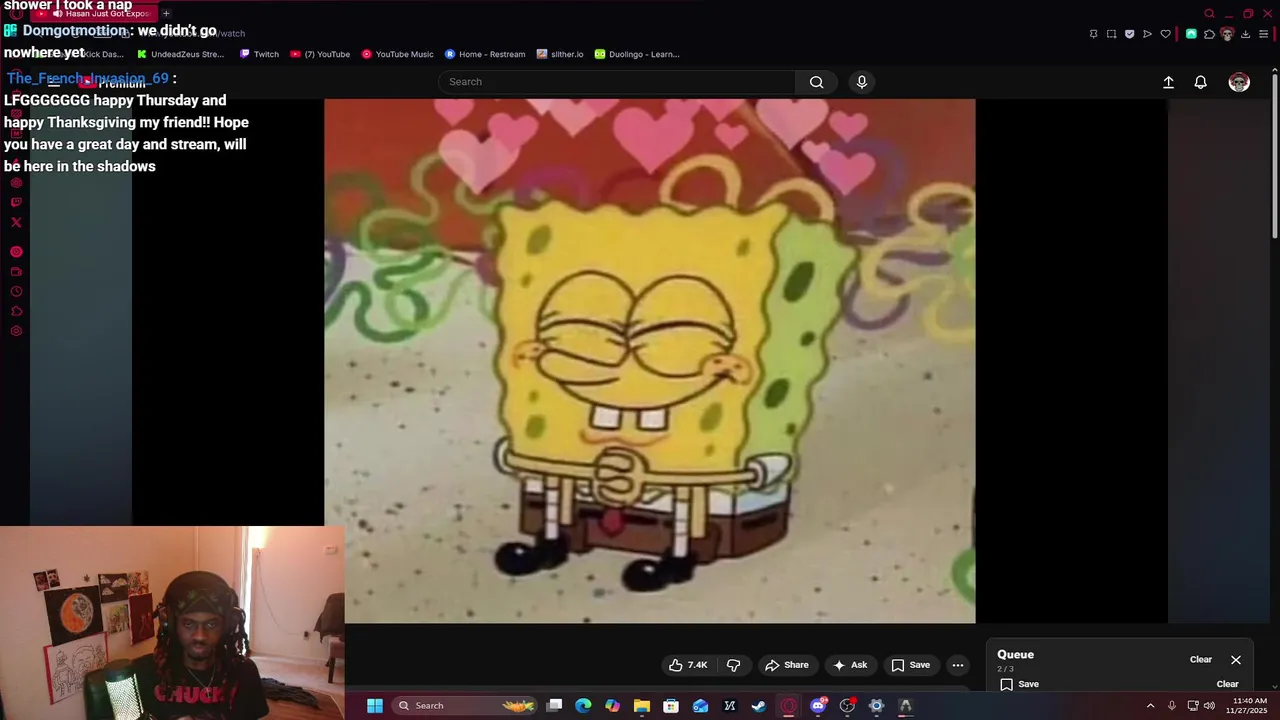The height and width of the screenshot is (720, 1280).
Task: Click the YouTube search magnifier button
Action: coord(816,82)
